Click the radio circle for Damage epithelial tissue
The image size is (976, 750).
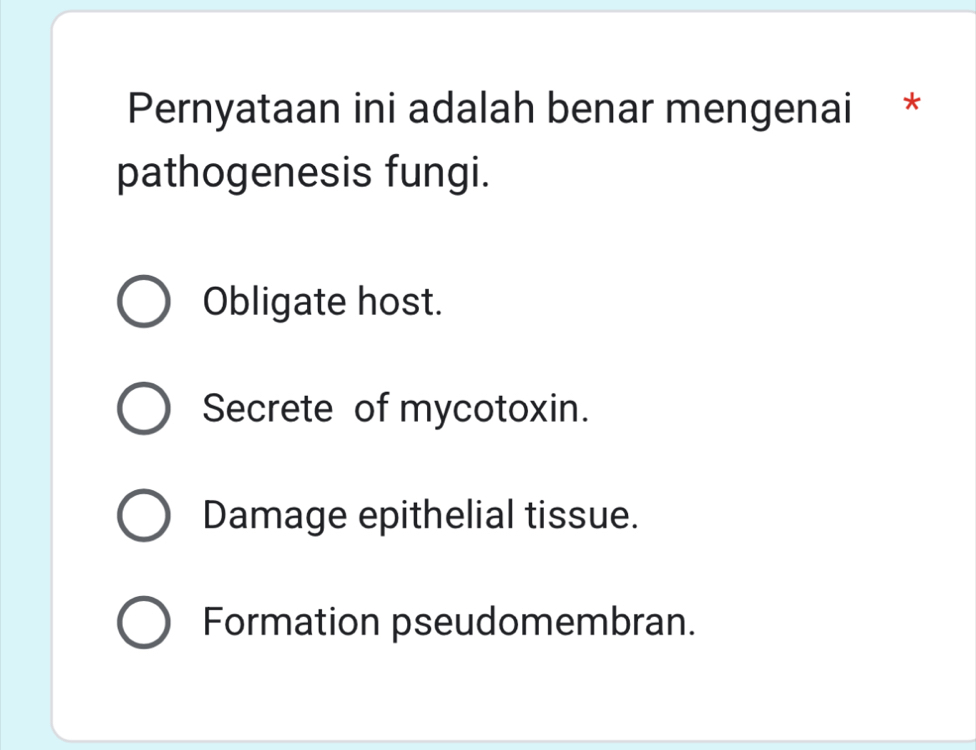point(143,515)
